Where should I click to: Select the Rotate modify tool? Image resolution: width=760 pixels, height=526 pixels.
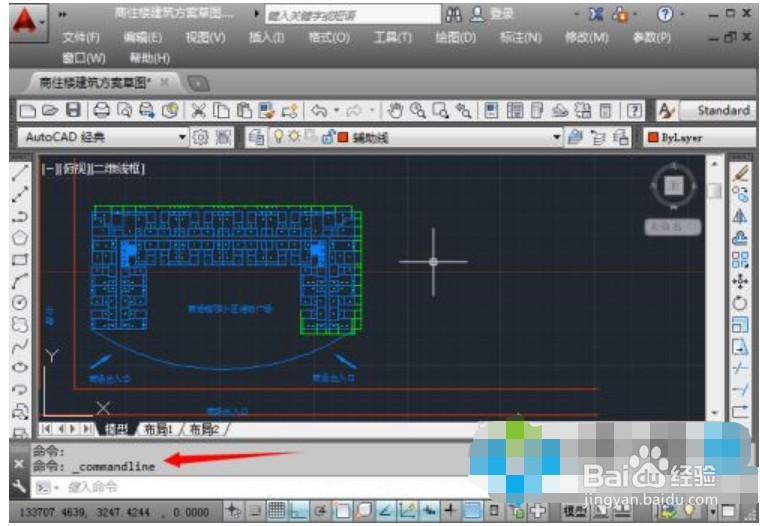coord(740,303)
